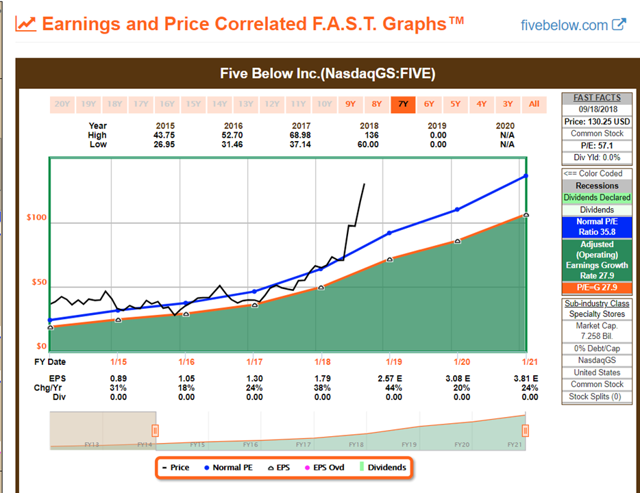Click the Sub-industry Class link

click(597, 303)
